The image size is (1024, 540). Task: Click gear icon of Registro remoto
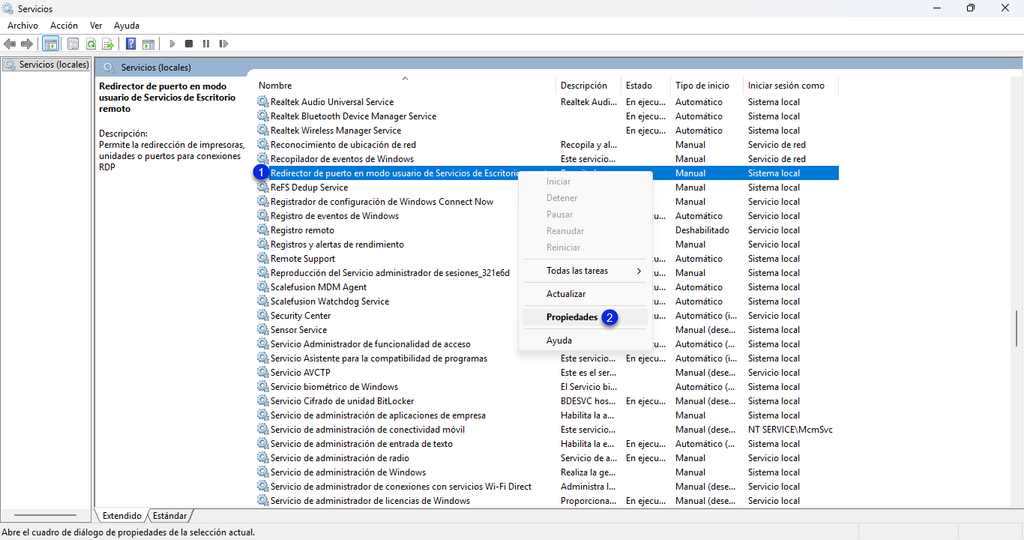click(263, 230)
